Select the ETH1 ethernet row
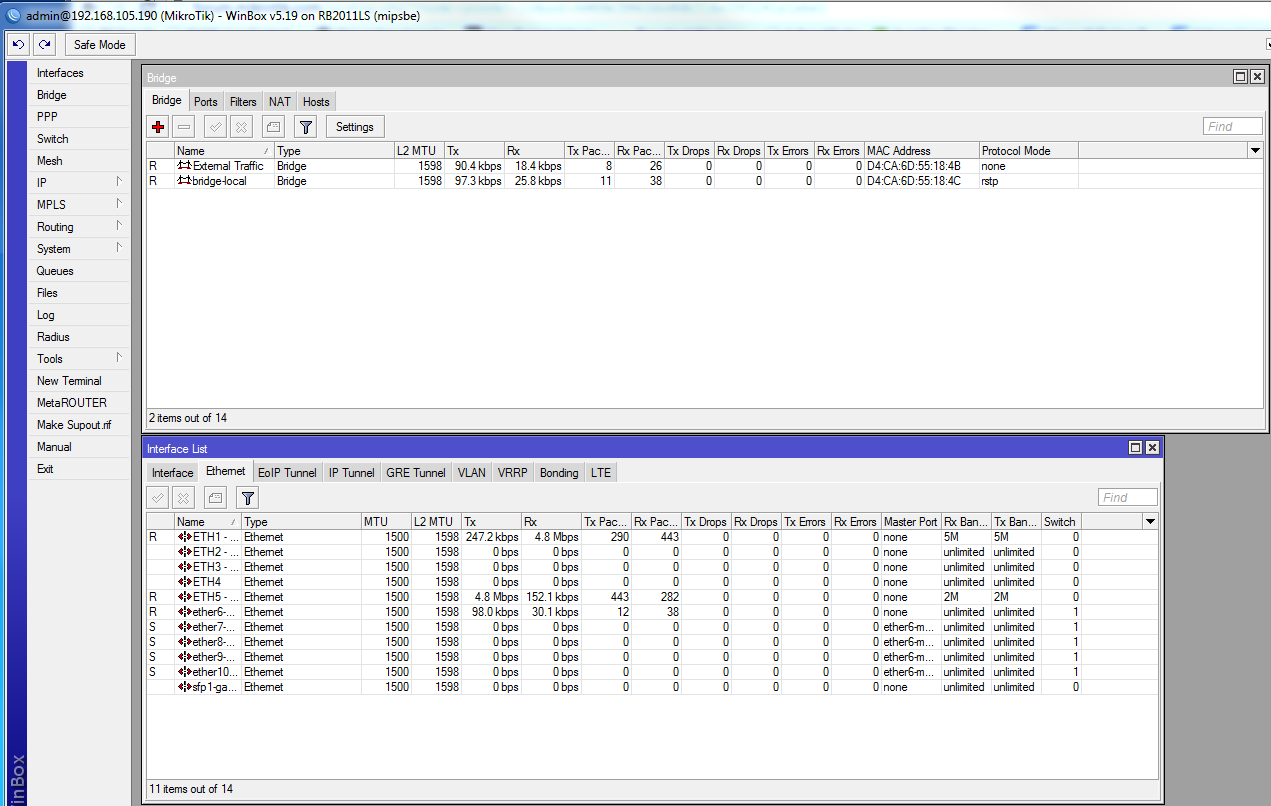This screenshot has width=1271, height=806. pos(652,537)
